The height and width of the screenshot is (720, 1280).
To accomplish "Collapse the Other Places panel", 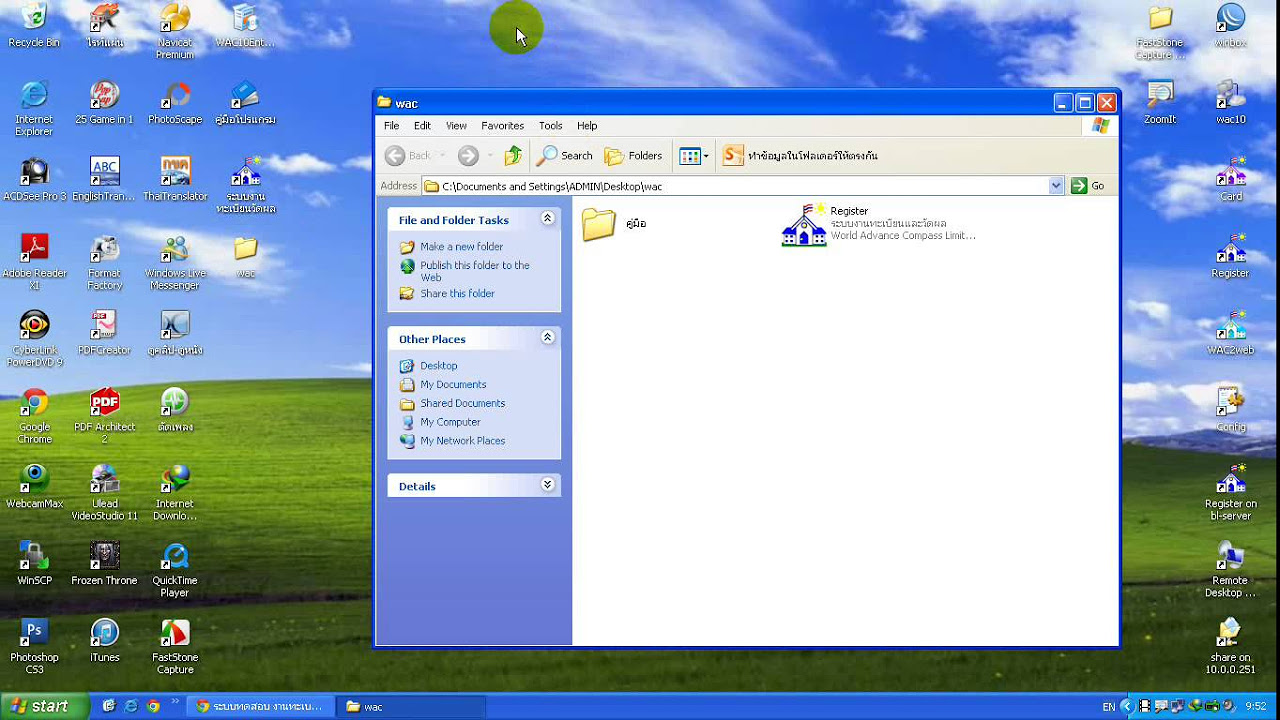I will tap(547, 338).
